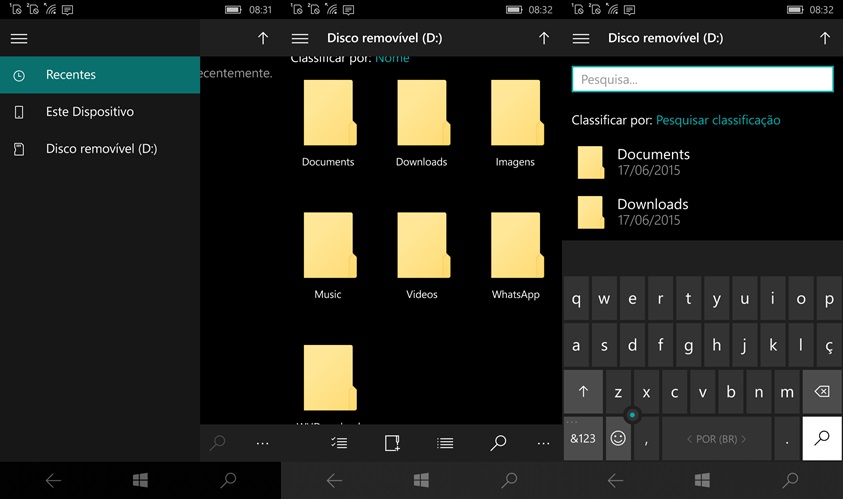The width and height of the screenshot is (843, 499).
Task: Open hamburger menu in middle screen
Action: pyautogui.click(x=300, y=39)
